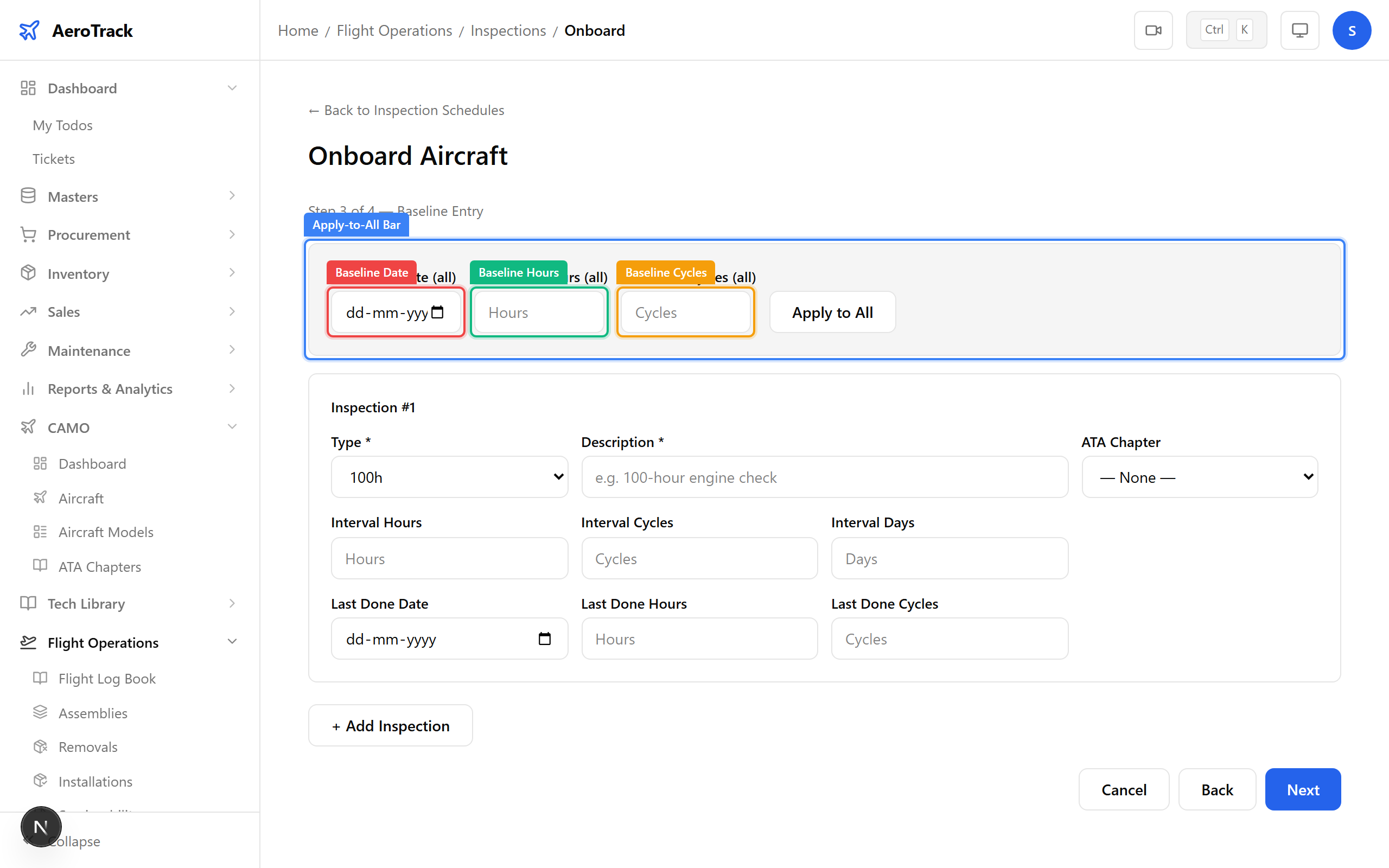Click the Apply to All button
This screenshot has height=868, width=1389.
pos(832,312)
